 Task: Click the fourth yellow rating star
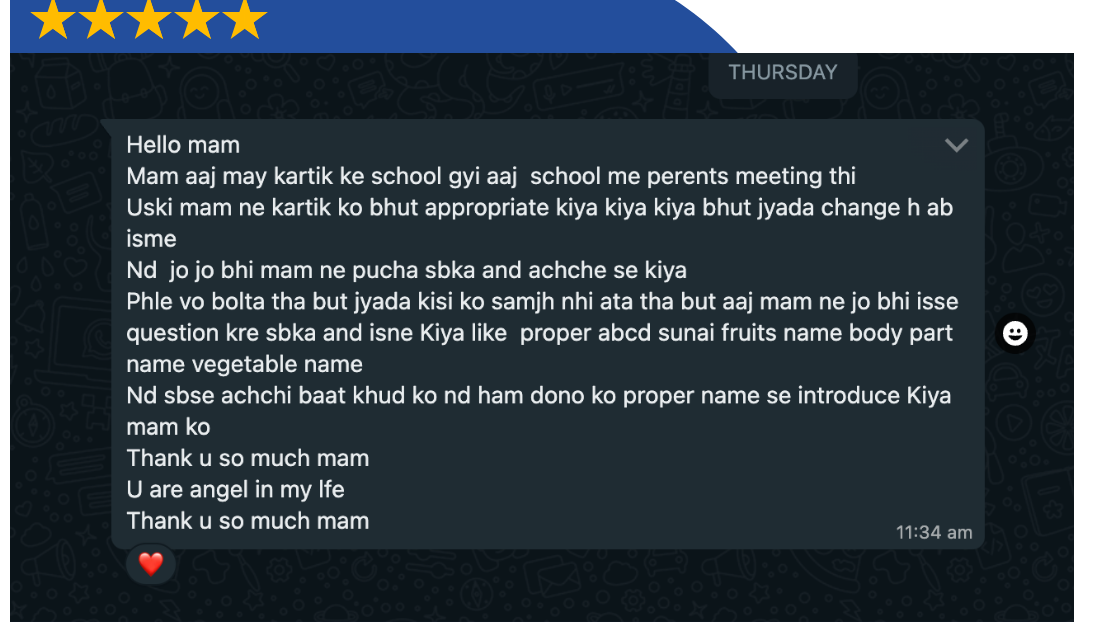click(x=197, y=18)
